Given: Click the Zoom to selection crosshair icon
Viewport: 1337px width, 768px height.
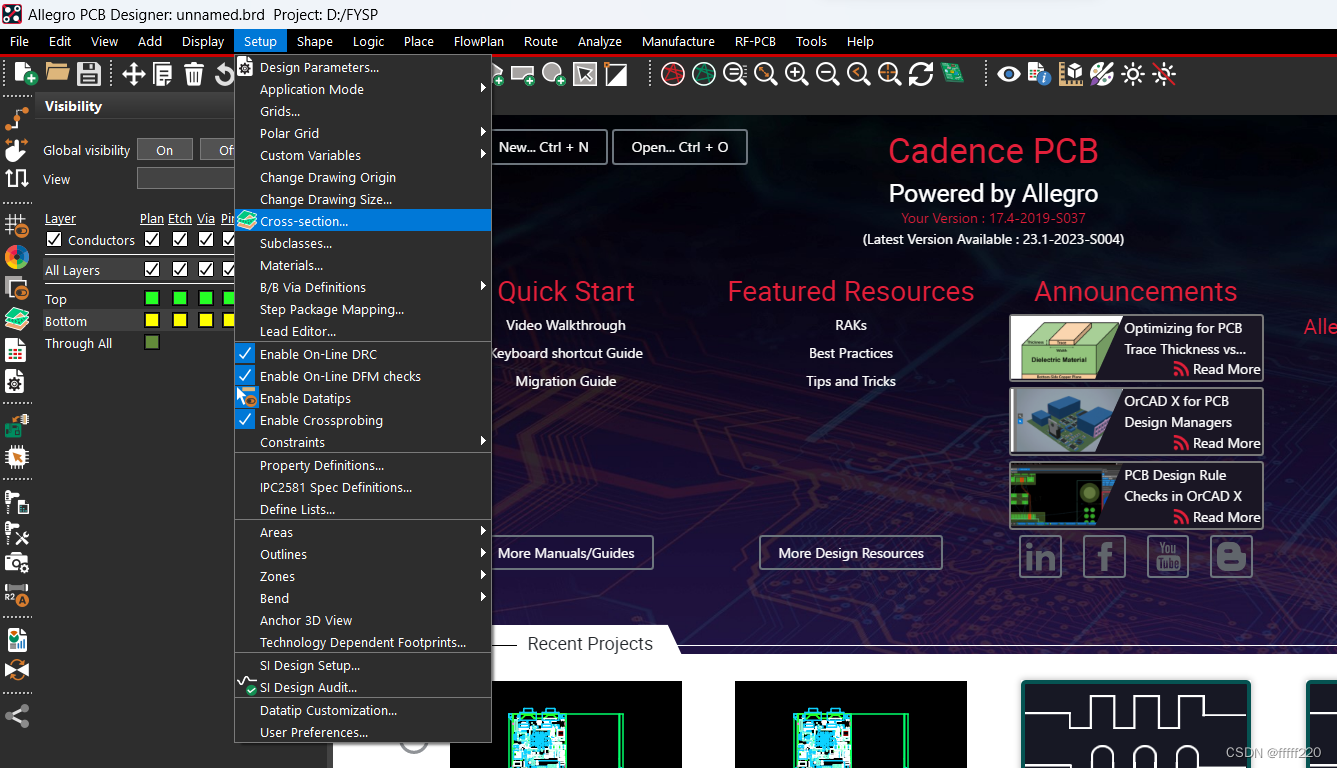Looking at the screenshot, I should click(890, 74).
